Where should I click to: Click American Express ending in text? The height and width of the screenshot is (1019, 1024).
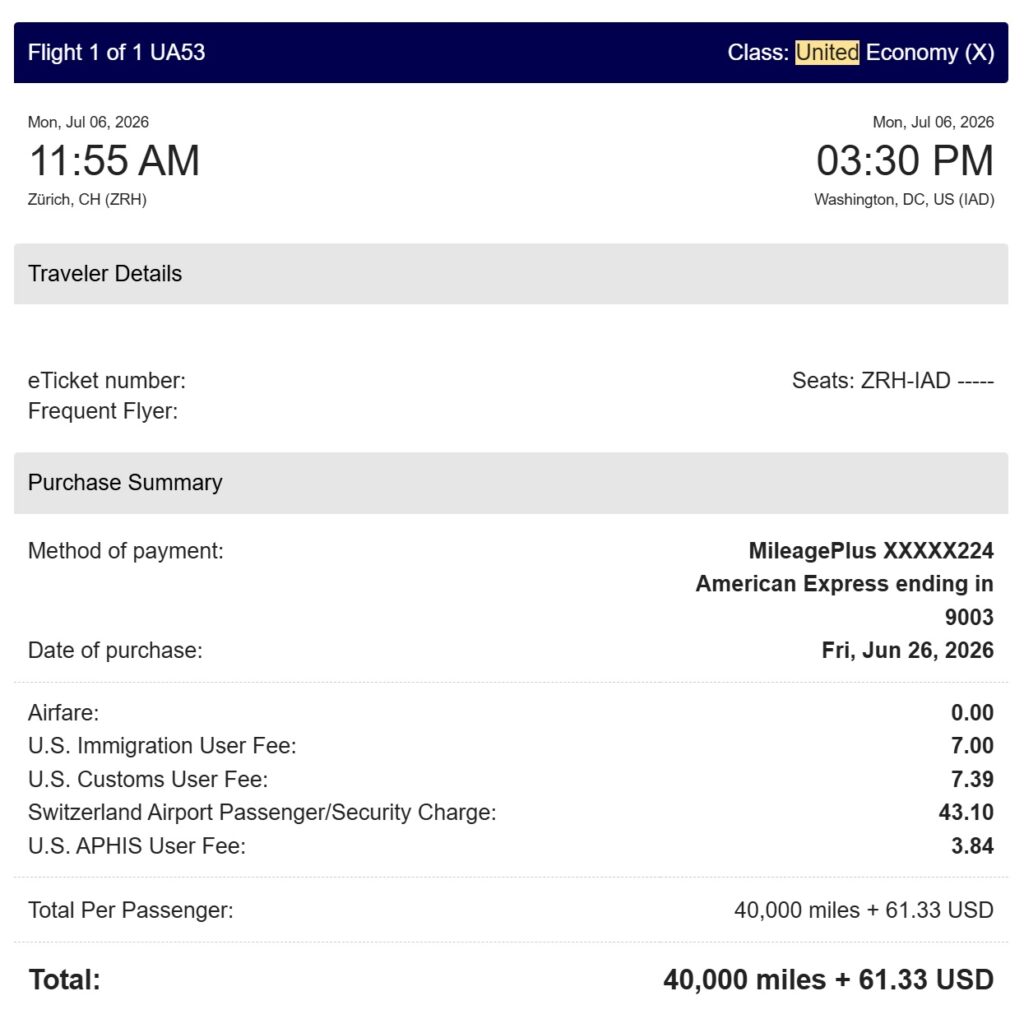click(x=844, y=584)
